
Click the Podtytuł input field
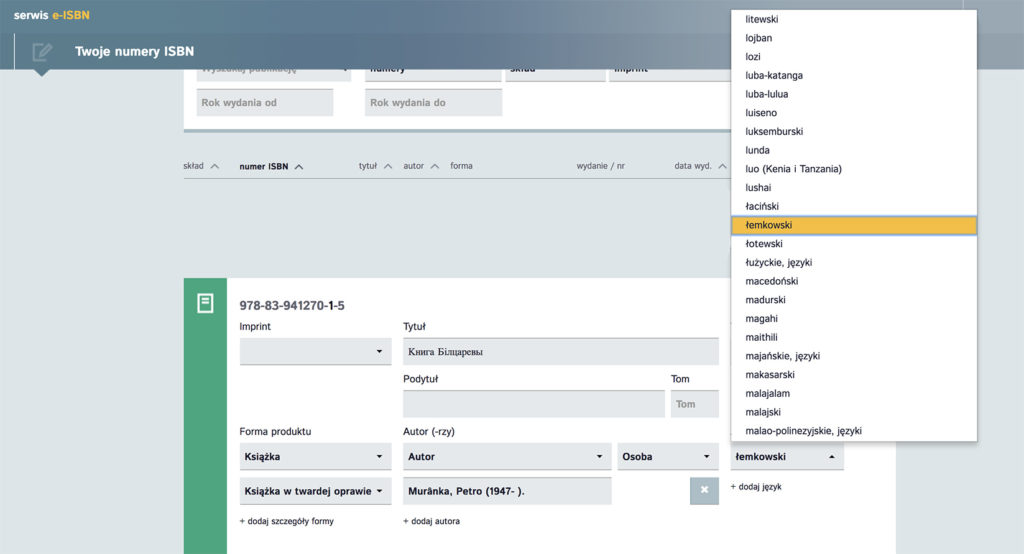click(533, 404)
